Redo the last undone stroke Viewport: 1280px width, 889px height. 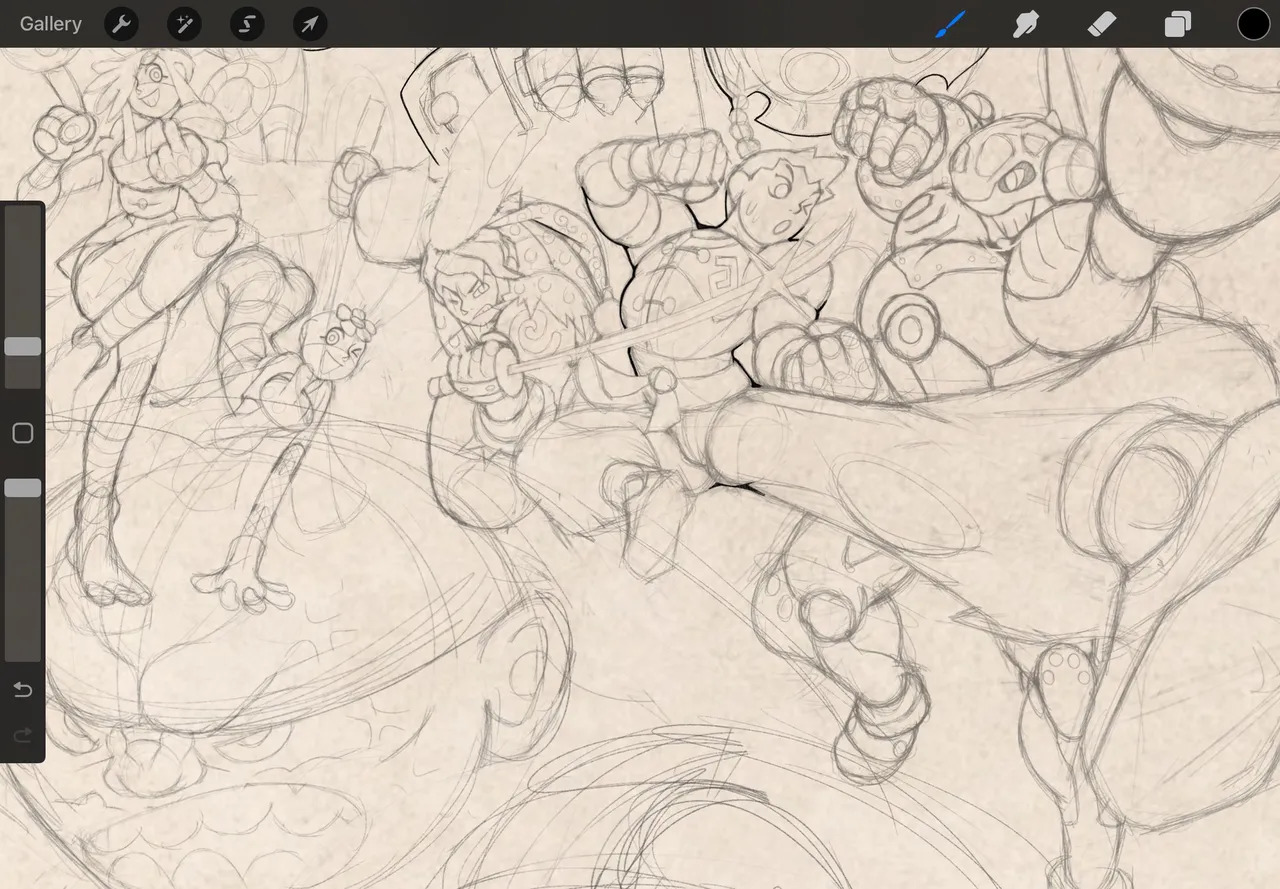coord(22,736)
